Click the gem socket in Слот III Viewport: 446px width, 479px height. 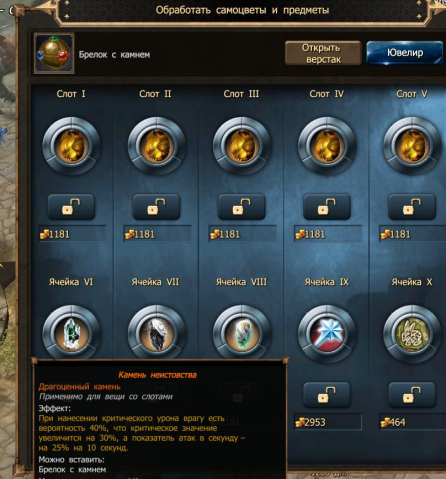(241, 146)
